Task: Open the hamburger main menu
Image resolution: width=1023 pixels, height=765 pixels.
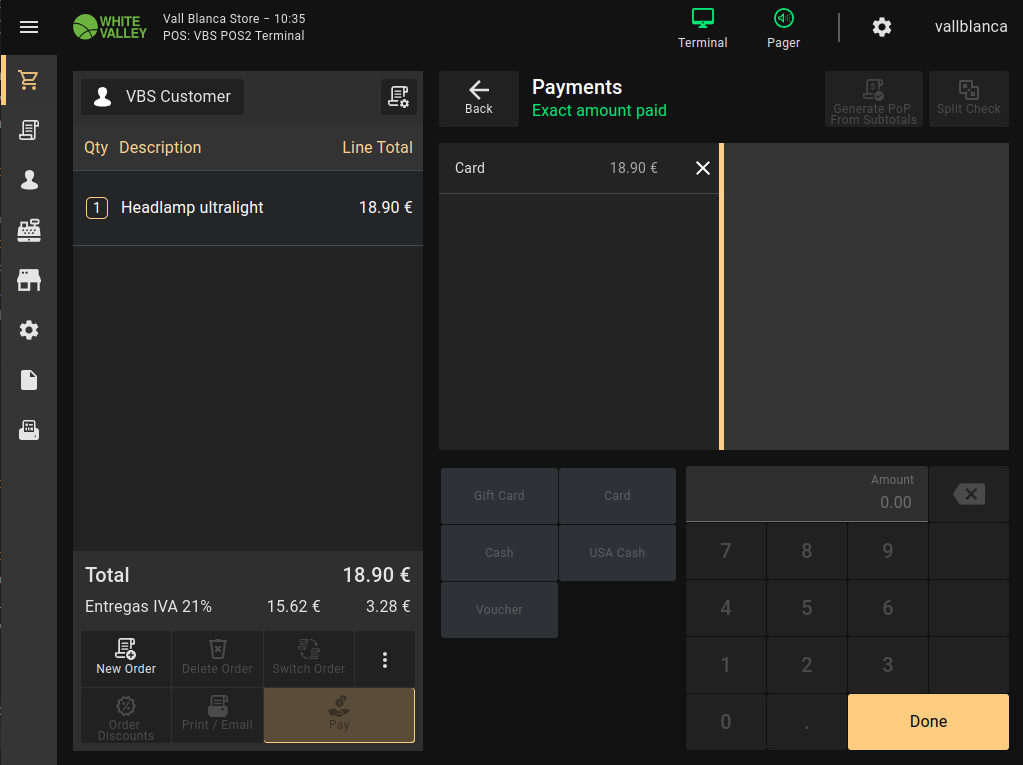Action: tap(29, 27)
